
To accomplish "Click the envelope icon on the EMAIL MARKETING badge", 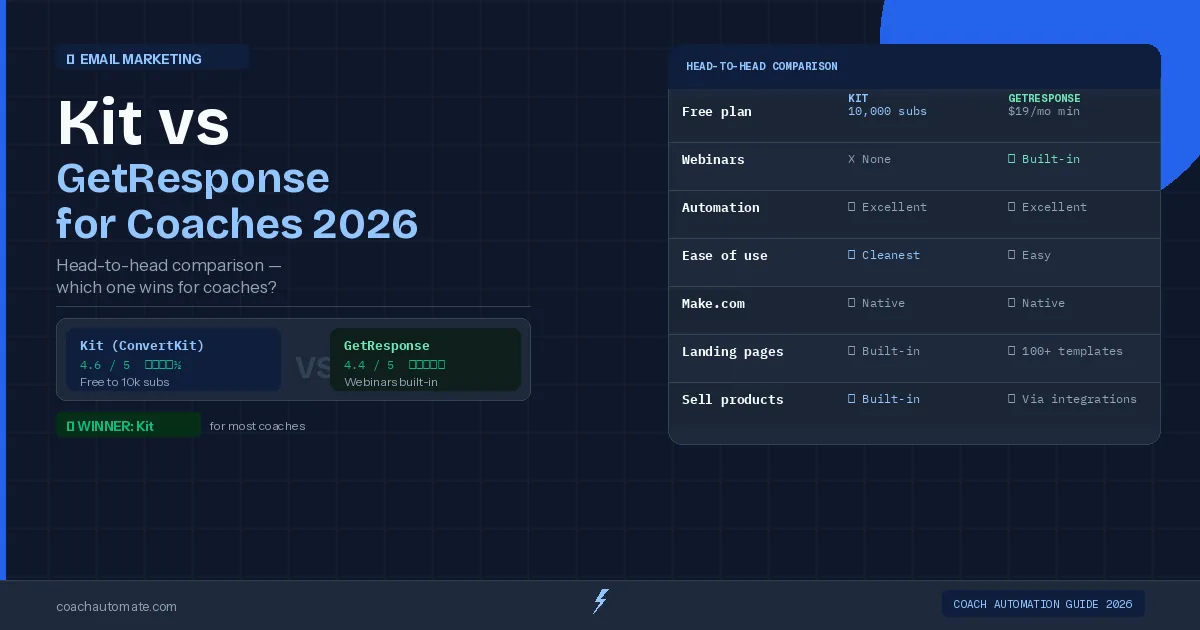I will tap(69, 58).
